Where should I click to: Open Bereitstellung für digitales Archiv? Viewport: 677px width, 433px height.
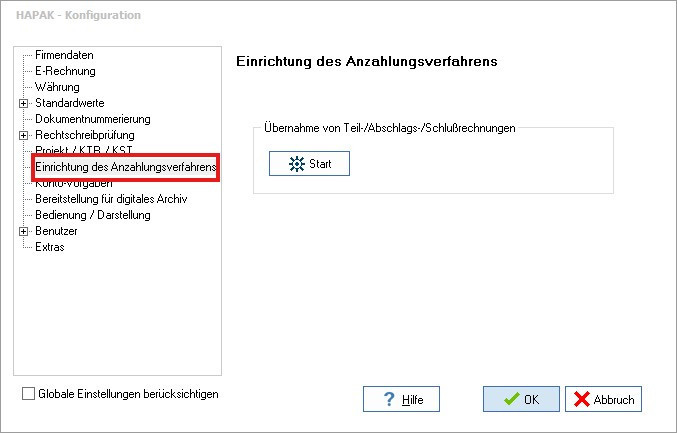click(111, 199)
